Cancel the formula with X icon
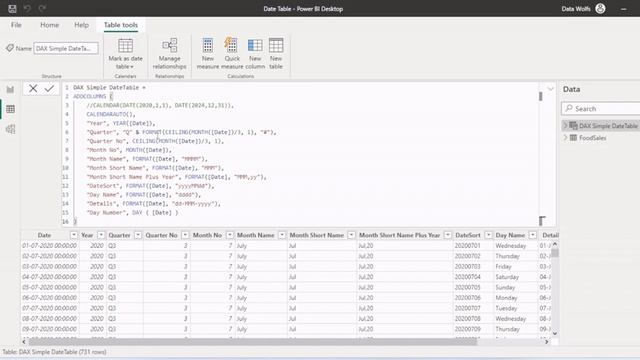 click(33, 88)
